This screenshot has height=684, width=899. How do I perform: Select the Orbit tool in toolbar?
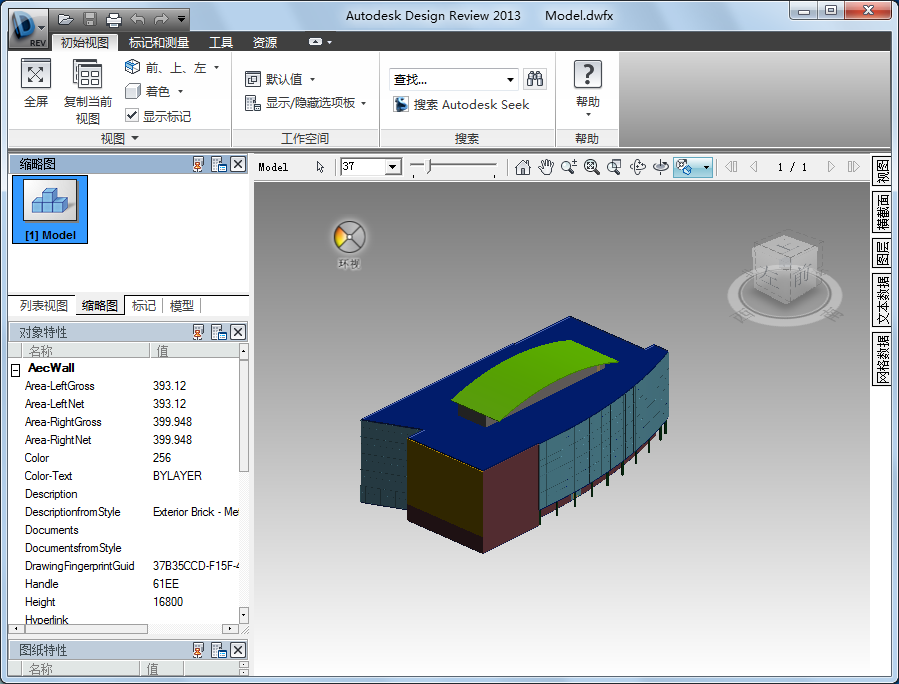(x=638, y=167)
